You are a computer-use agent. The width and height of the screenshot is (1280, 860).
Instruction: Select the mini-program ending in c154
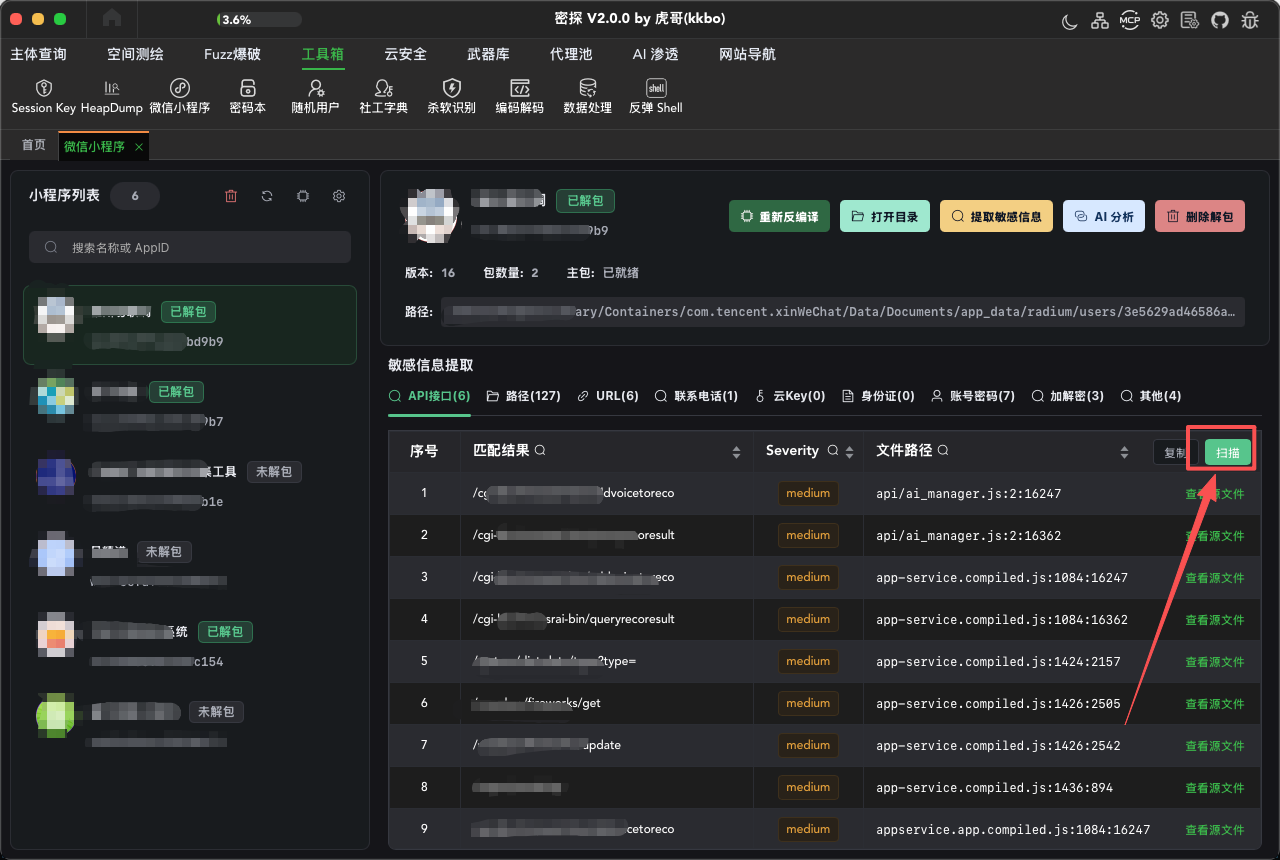click(x=190, y=644)
